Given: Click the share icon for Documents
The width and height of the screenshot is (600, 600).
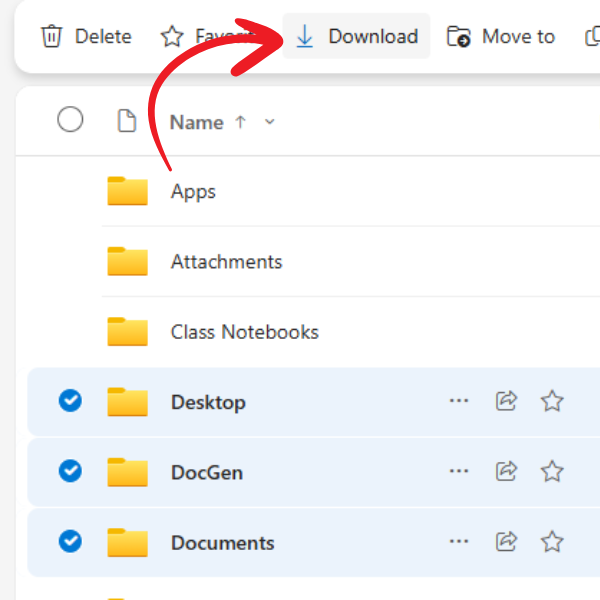Looking at the screenshot, I should 506,542.
